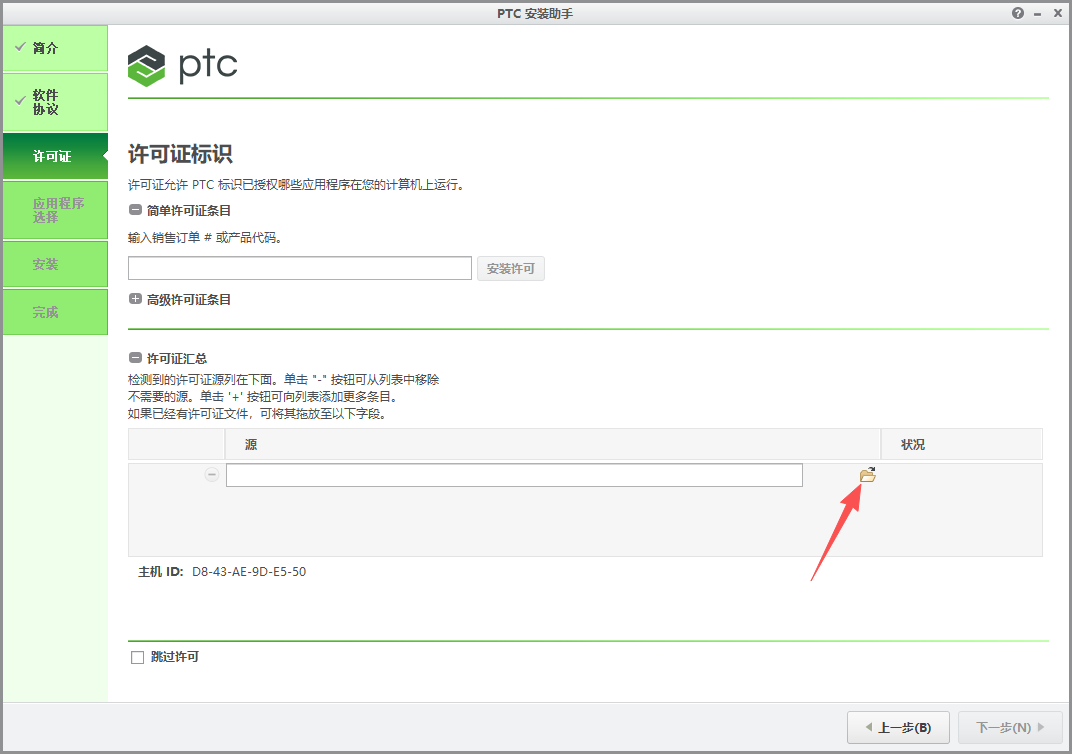Click the 安装许可 button
This screenshot has height=754, width=1072.
tap(510, 268)
